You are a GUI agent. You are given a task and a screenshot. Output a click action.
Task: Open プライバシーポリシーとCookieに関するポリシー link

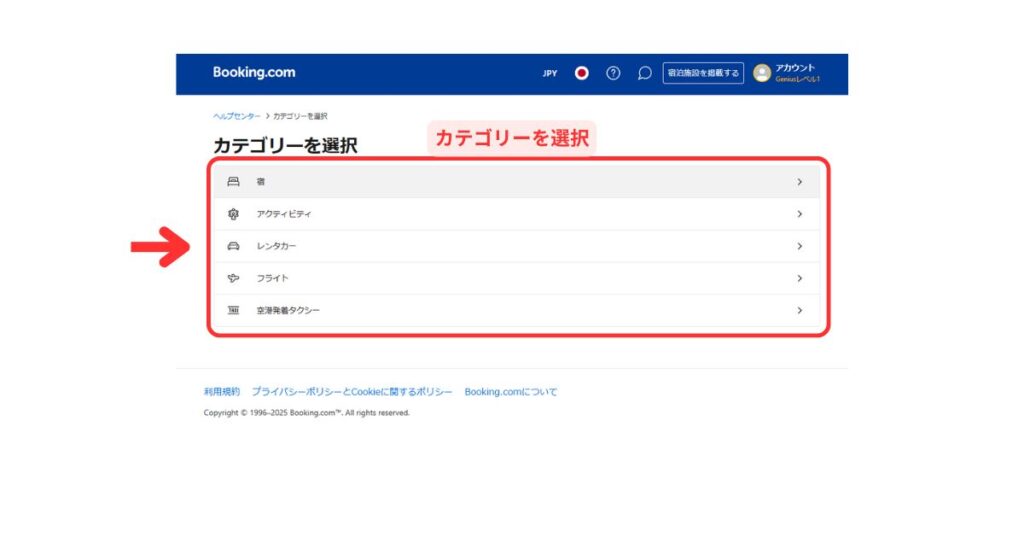pos(352,392)
